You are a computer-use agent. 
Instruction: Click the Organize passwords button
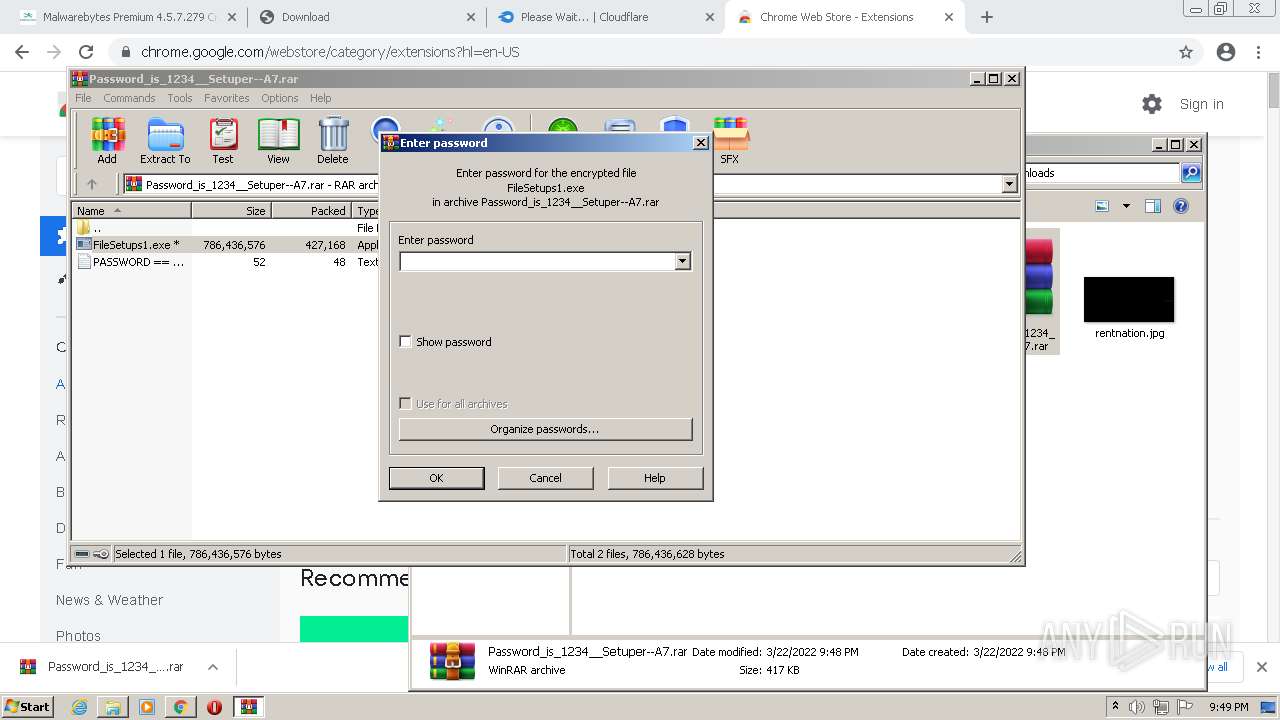tap(545, 429)
